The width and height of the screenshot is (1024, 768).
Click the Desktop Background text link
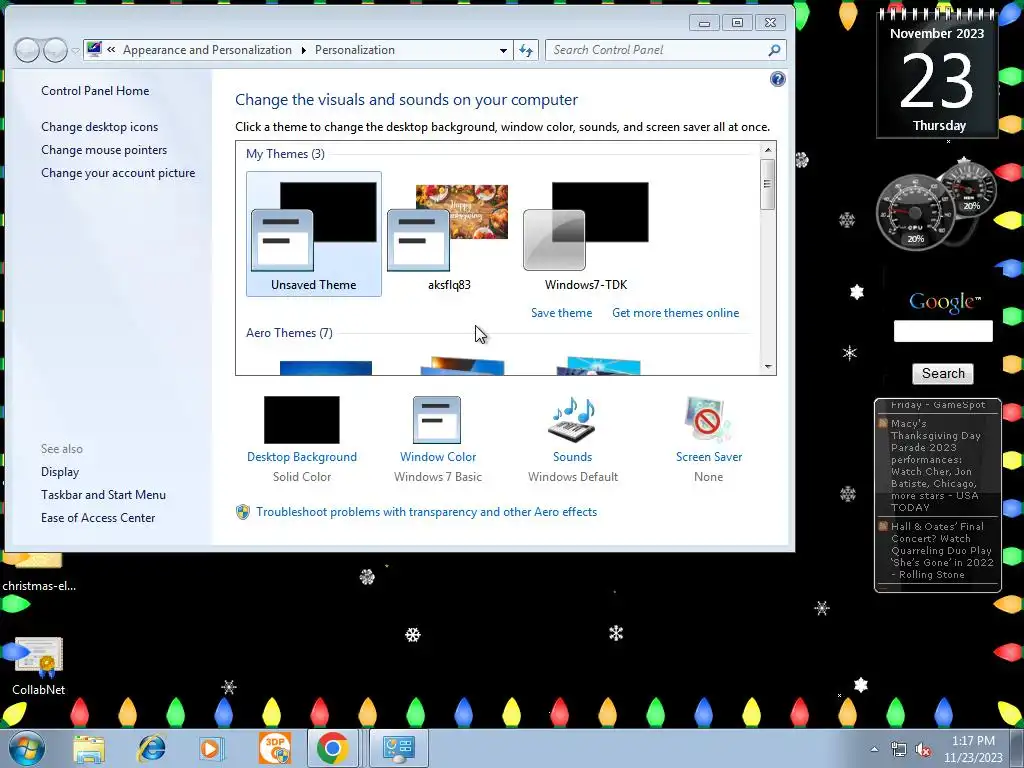[302, 457]
